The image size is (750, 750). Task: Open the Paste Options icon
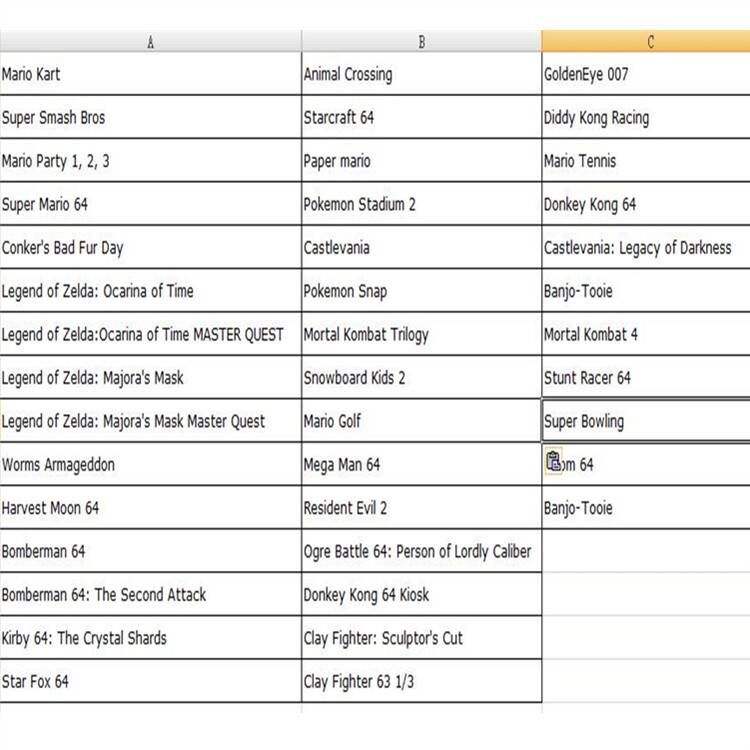click(x=554, y=462)
